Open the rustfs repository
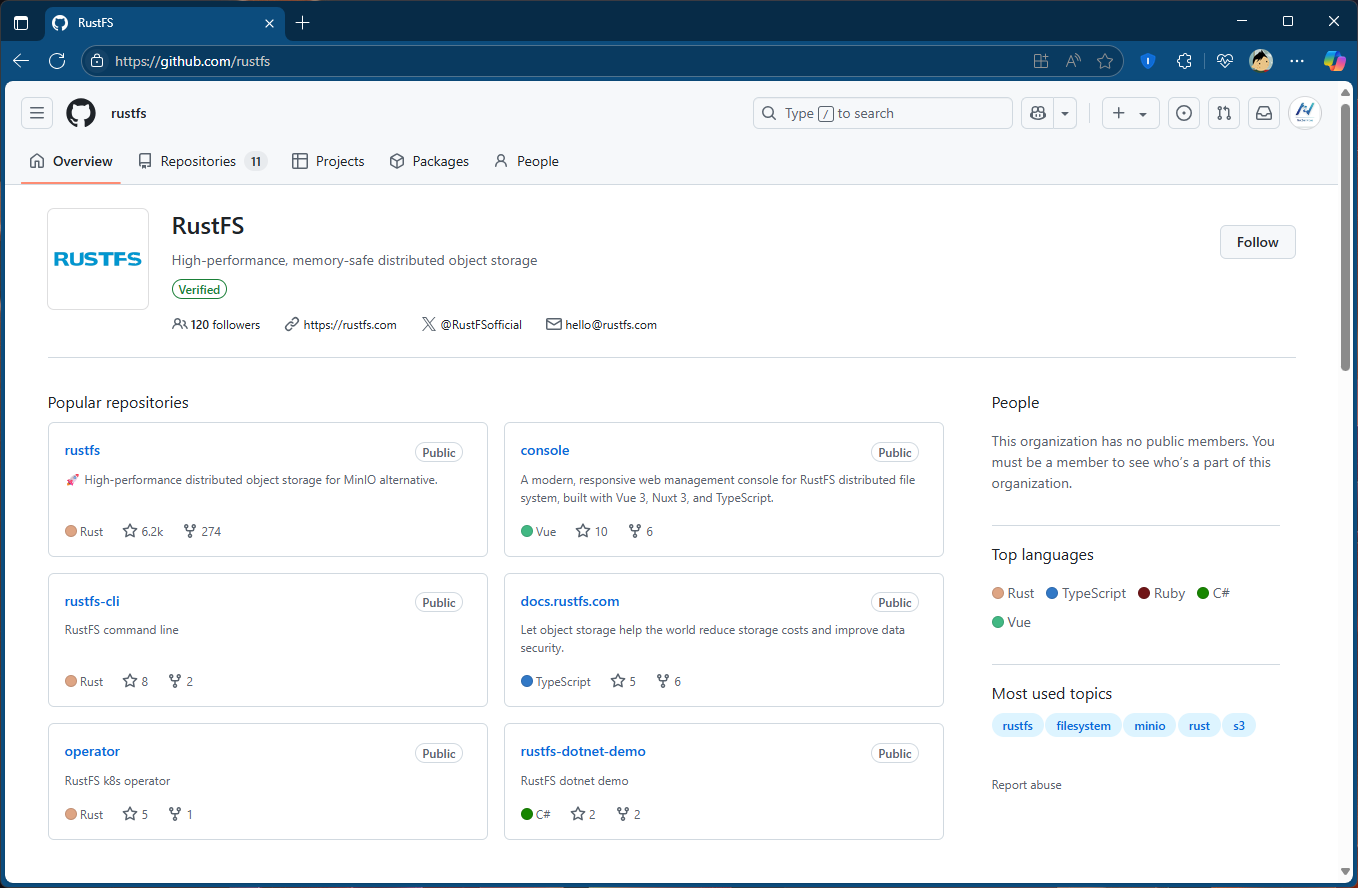The image size is (1358, 888). click(x=82, y=450)
